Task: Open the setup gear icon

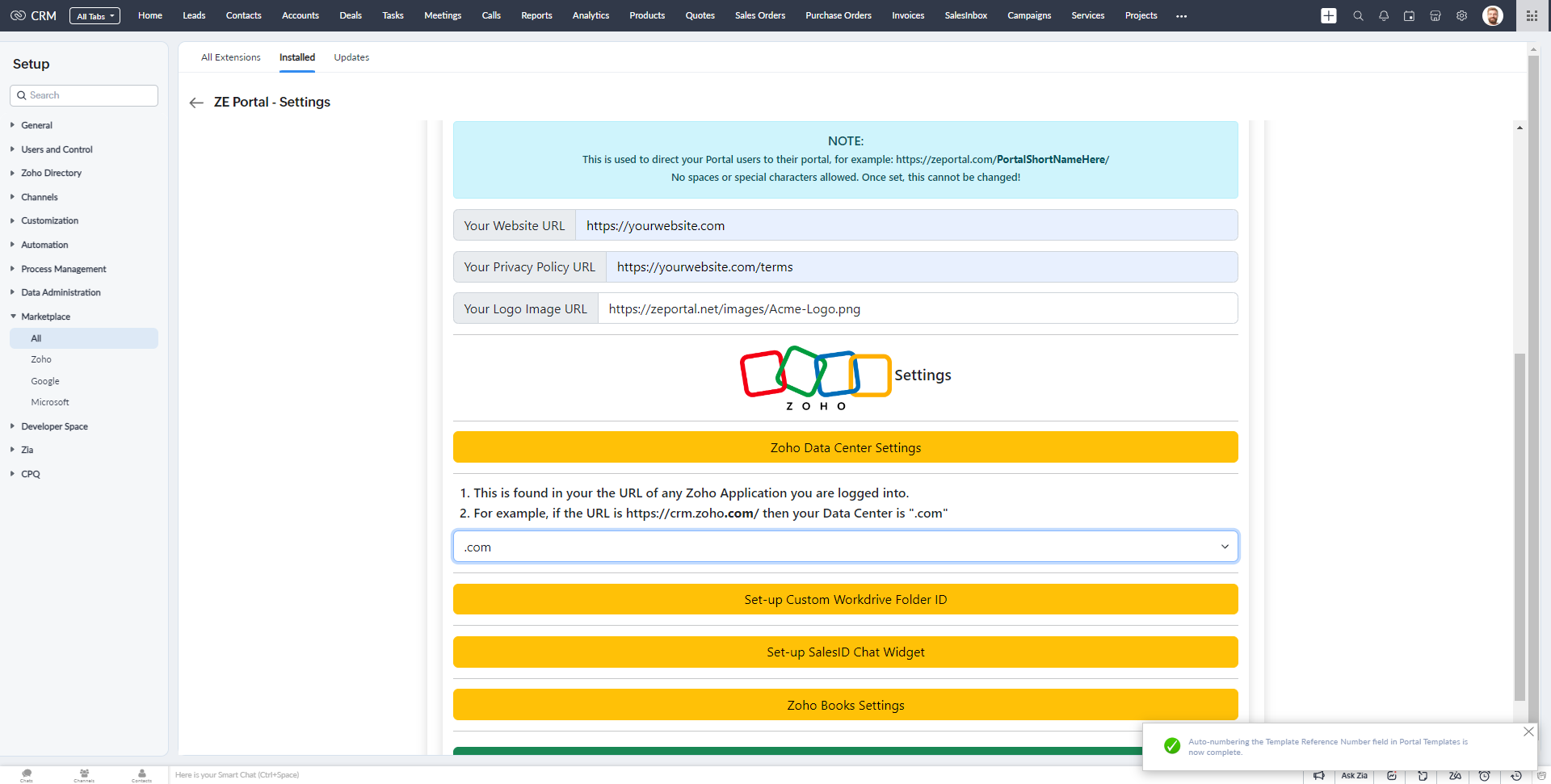Action: point(1461,15)
